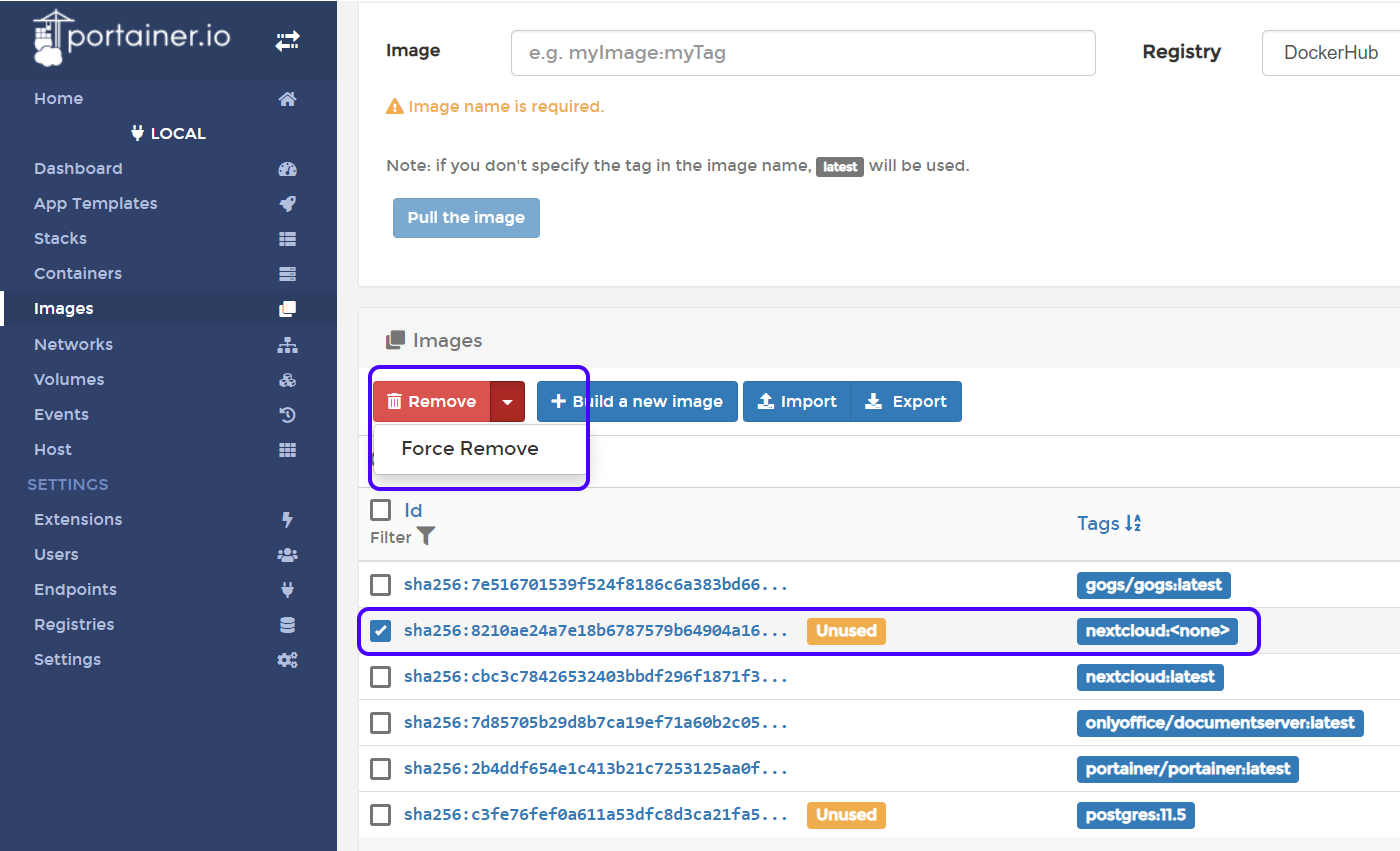Click the Pull the image button
The width and height of the screenshot is (1400, 851).
coord(466,218)
